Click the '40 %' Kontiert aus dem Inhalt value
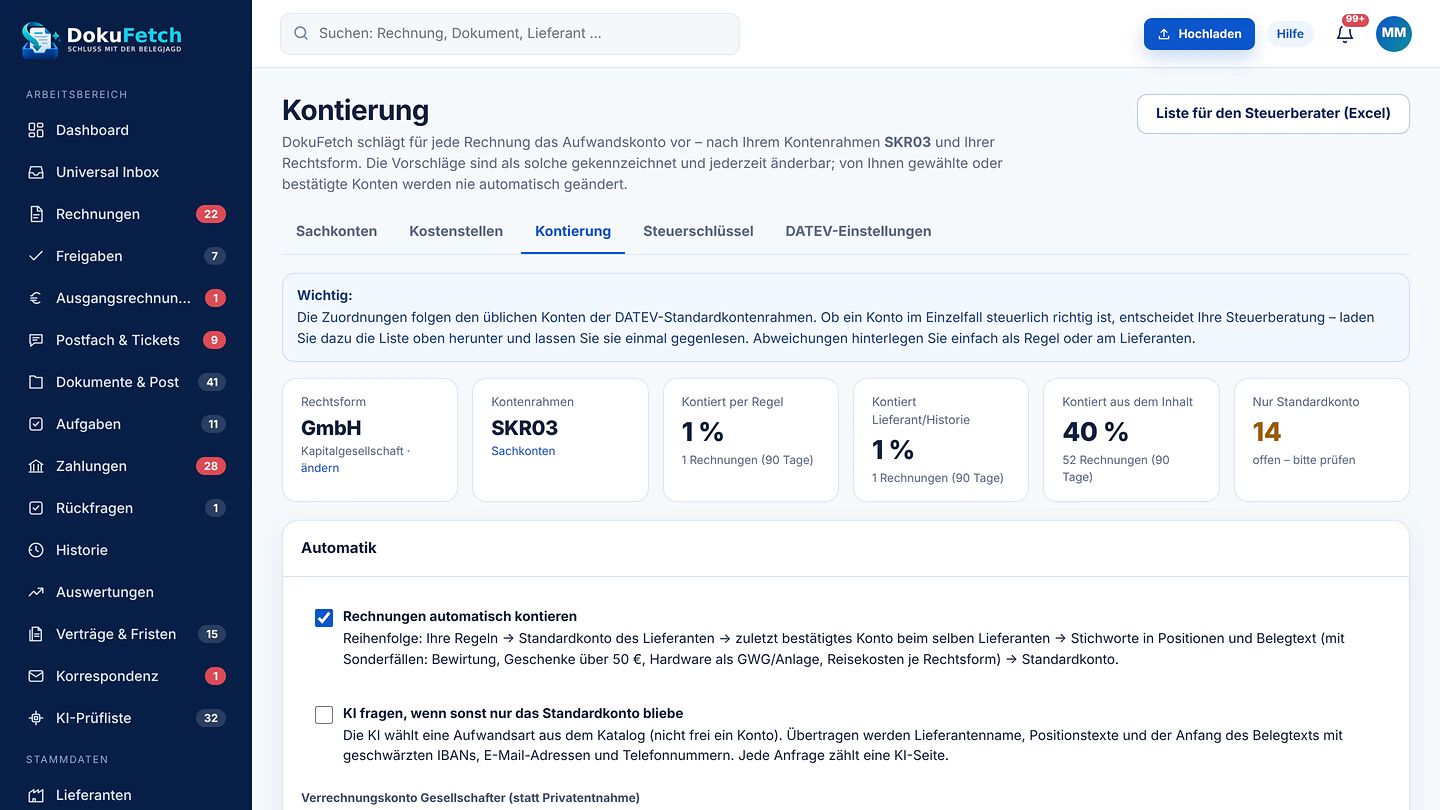This screenshot has width=1440, height=810. pos(1095,432)
